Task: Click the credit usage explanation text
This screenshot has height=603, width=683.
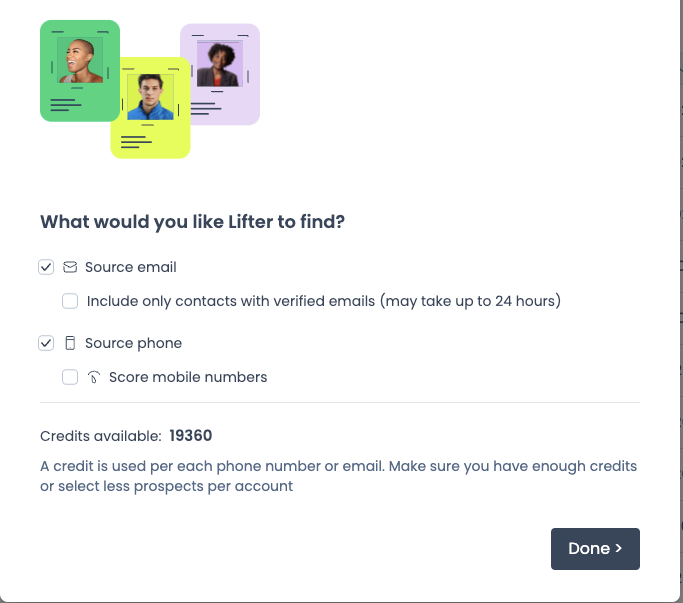Action: (338, 476)
